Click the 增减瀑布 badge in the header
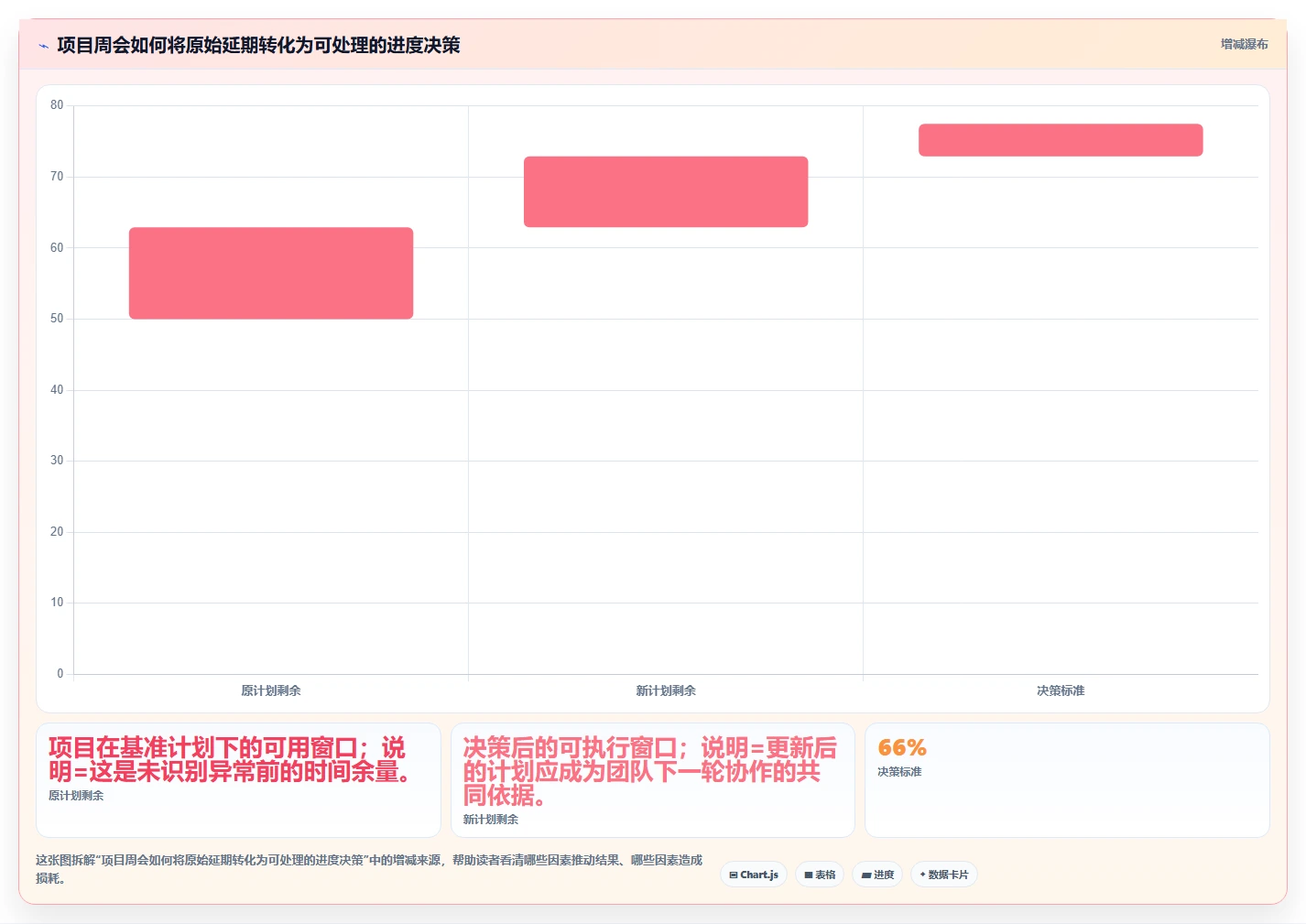The height and width of the screenshot is (924, 1306). coord(1244,44)
